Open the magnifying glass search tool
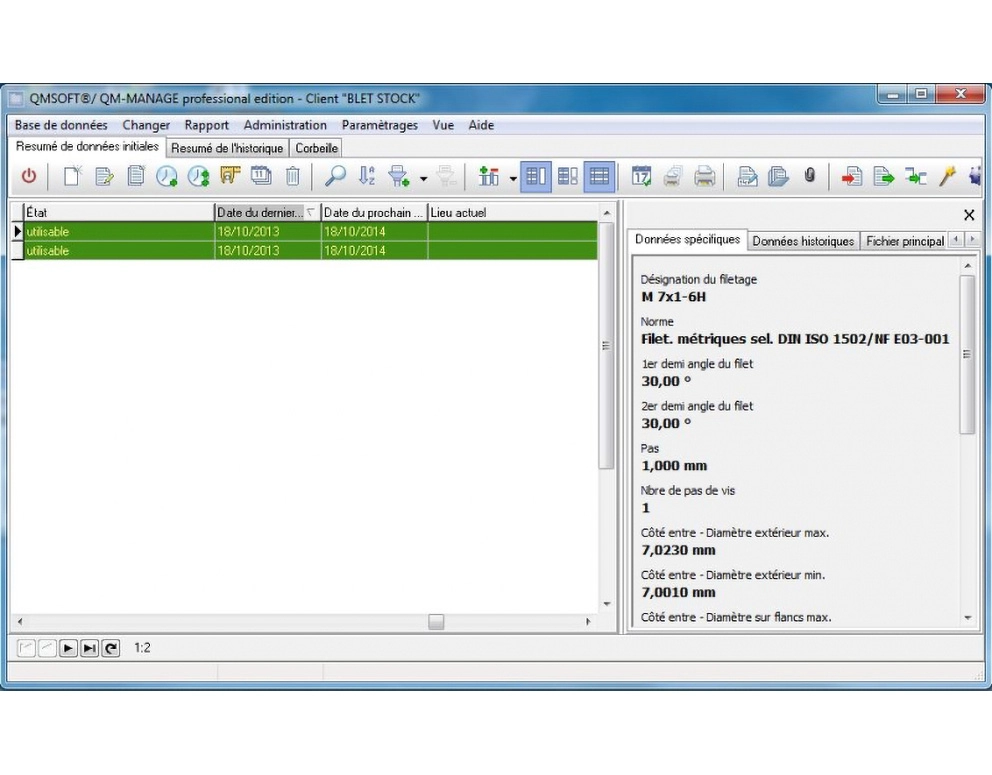Image resolution: width=992 pixels, height=775 pixels. click(335, 176)
